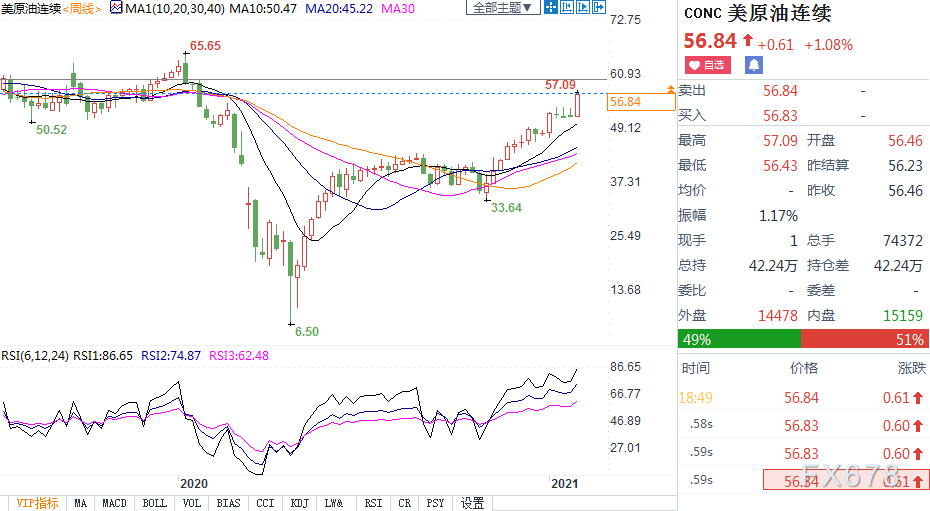
Task: Click the blue bell alert icon
Action: point(753,65)
